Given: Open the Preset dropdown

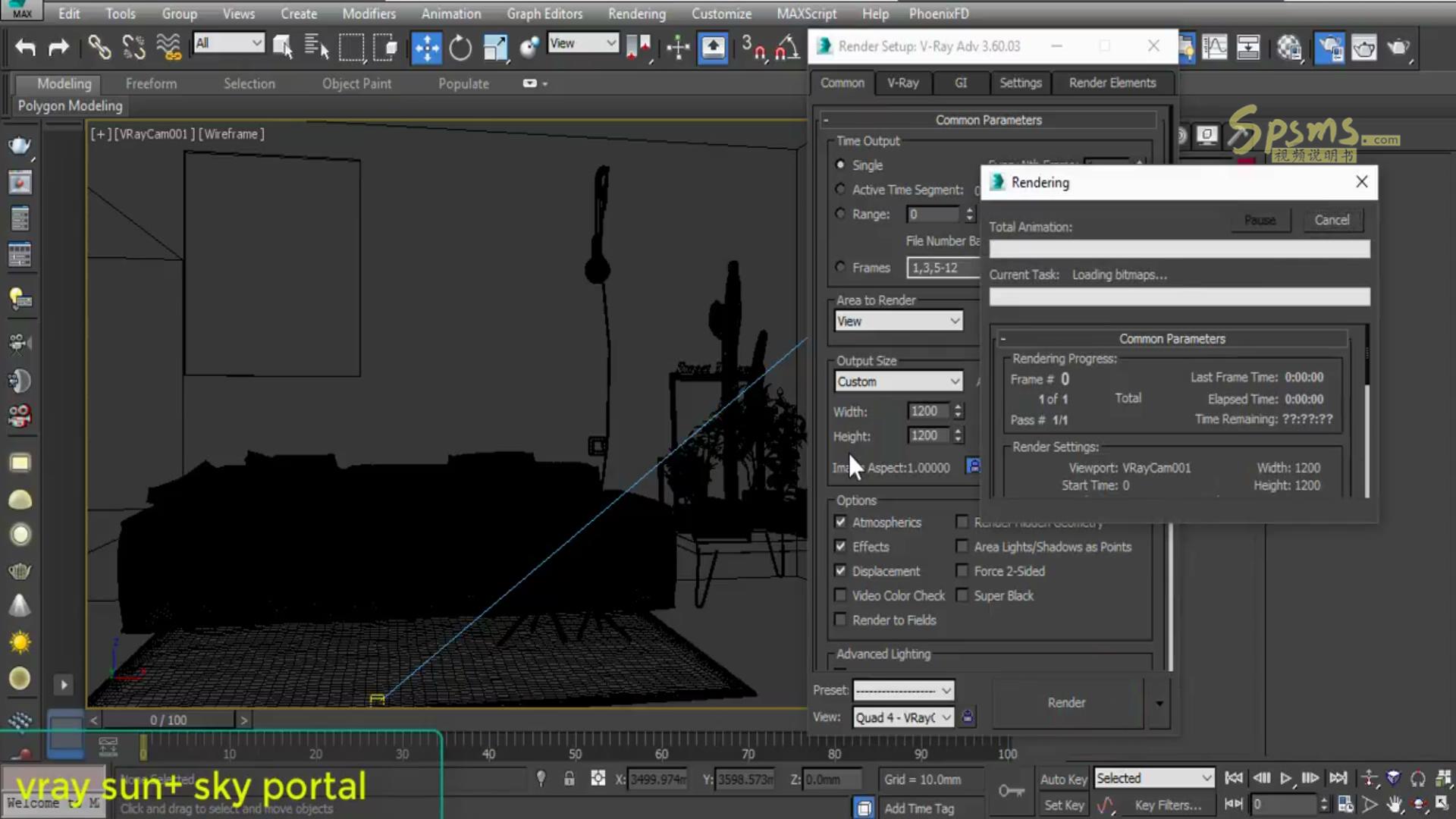Looking at the screenshot, I should pyautogui.click(x=903, y=690).
